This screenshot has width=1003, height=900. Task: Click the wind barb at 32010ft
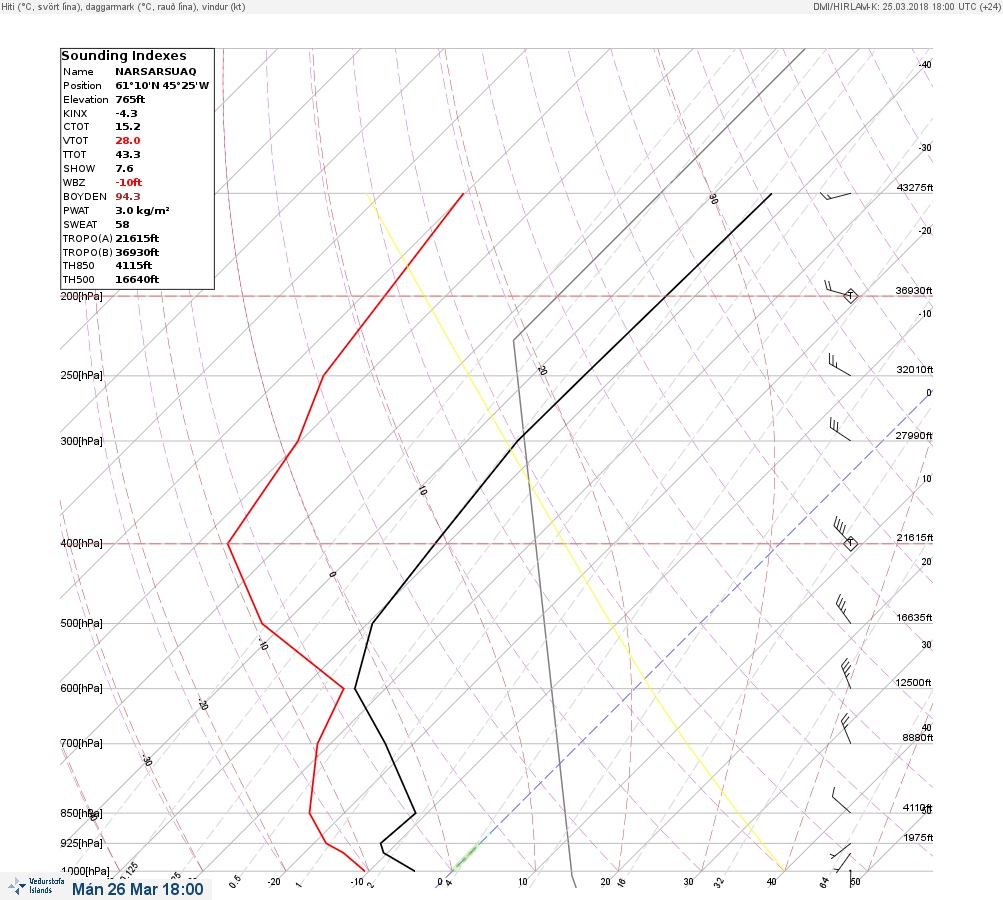point(839,365)
